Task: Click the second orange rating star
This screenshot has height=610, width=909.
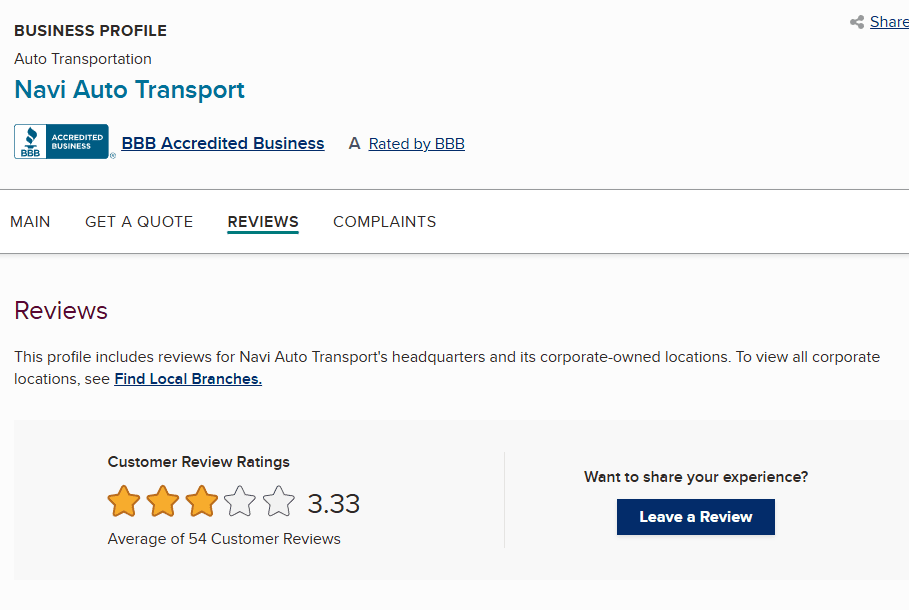Action: coord(163,502)
